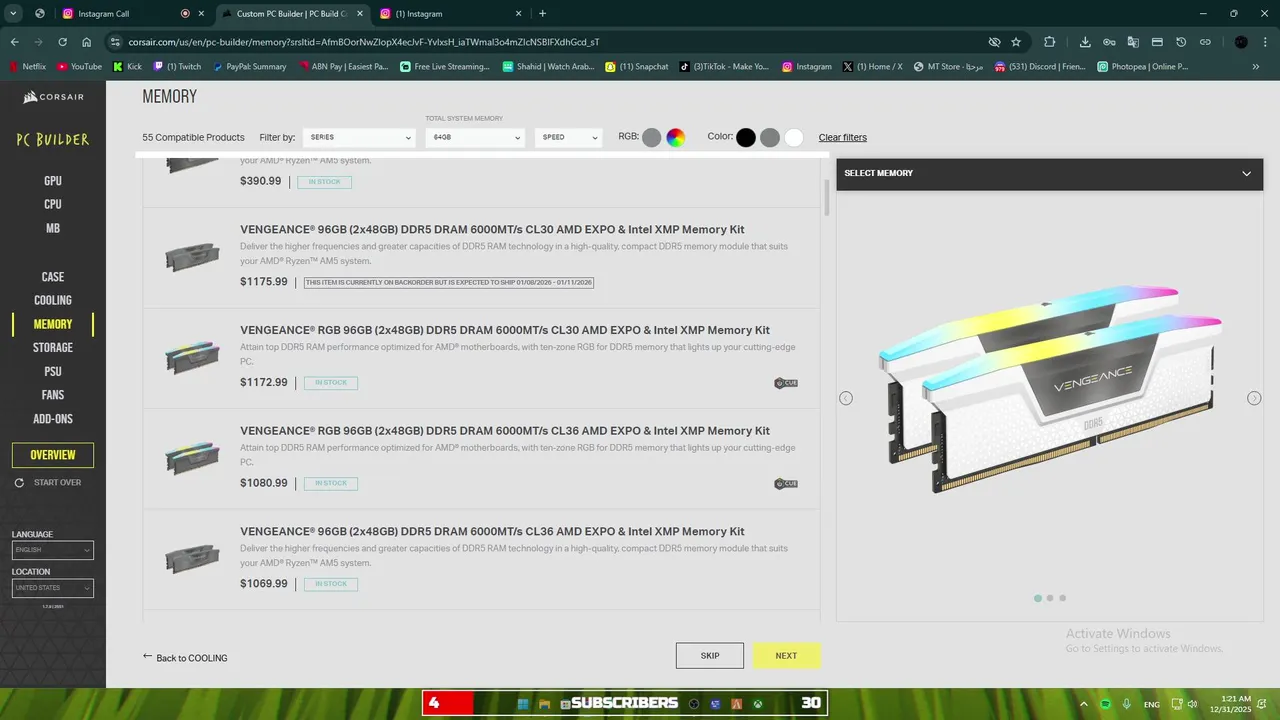The image size is (1280, 720).
Task: Bookmark this page with the star icon
Action: 1016,42
